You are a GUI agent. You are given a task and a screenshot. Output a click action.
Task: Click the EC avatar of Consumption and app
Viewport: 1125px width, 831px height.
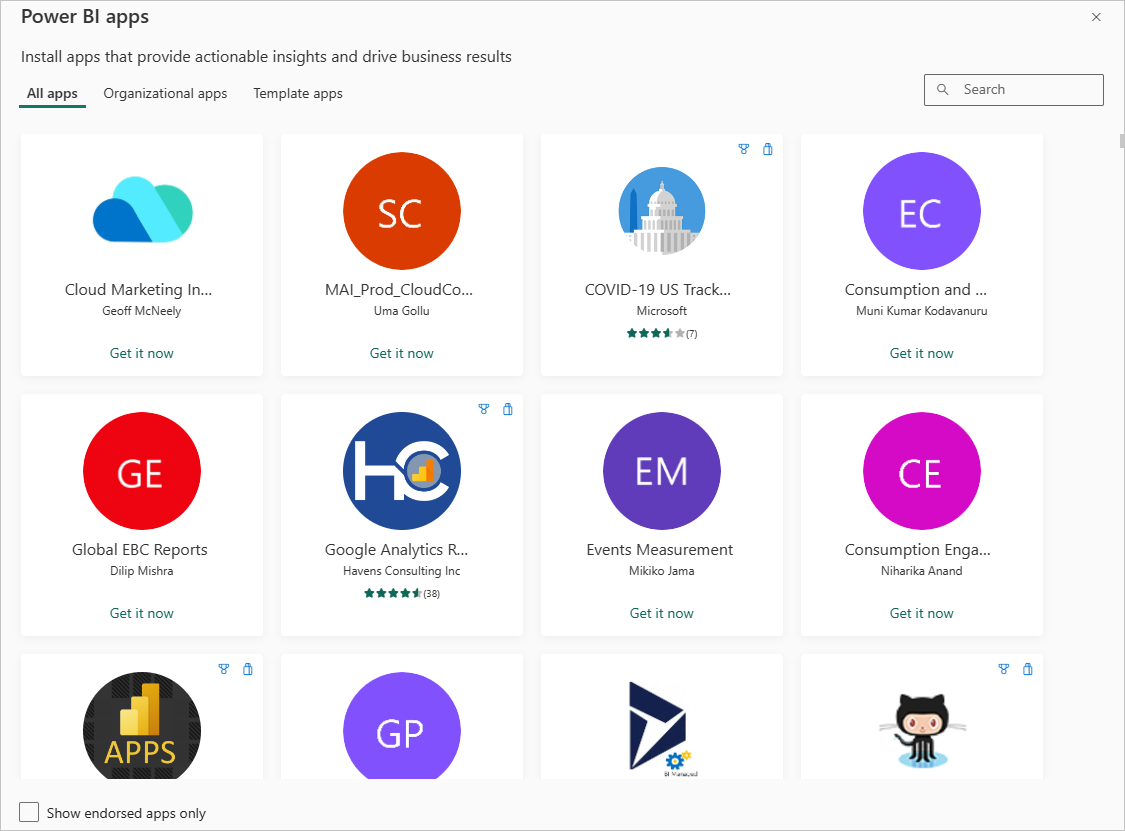(x=921, y=211)
